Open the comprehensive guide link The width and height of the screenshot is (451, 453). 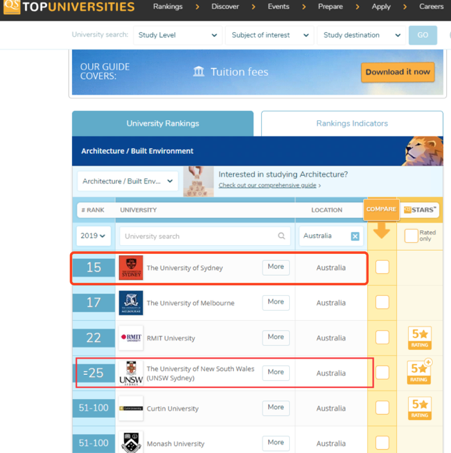pyautogui.click(x=267, y=185)
